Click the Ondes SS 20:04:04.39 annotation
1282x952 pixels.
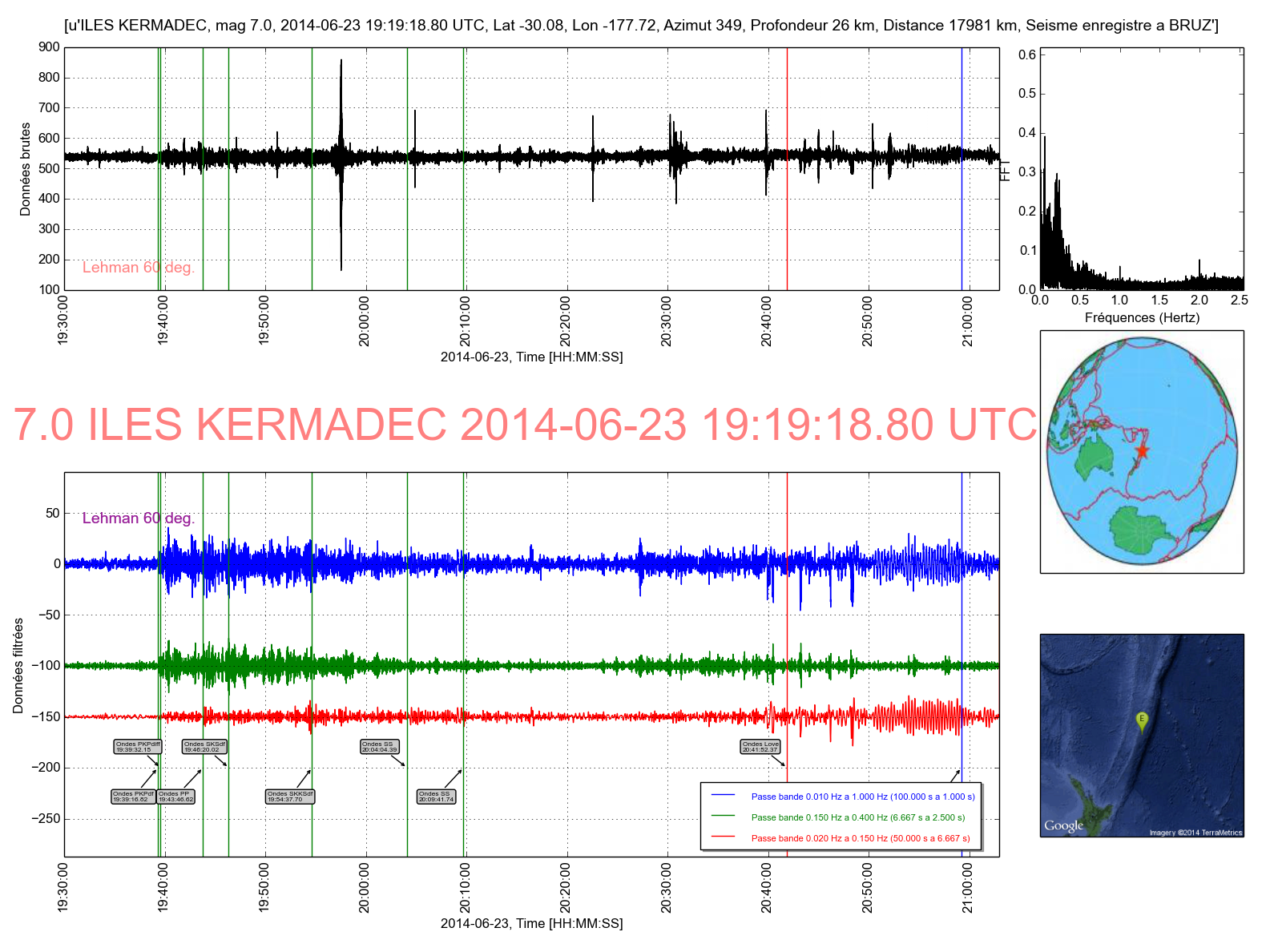(379, 747)
